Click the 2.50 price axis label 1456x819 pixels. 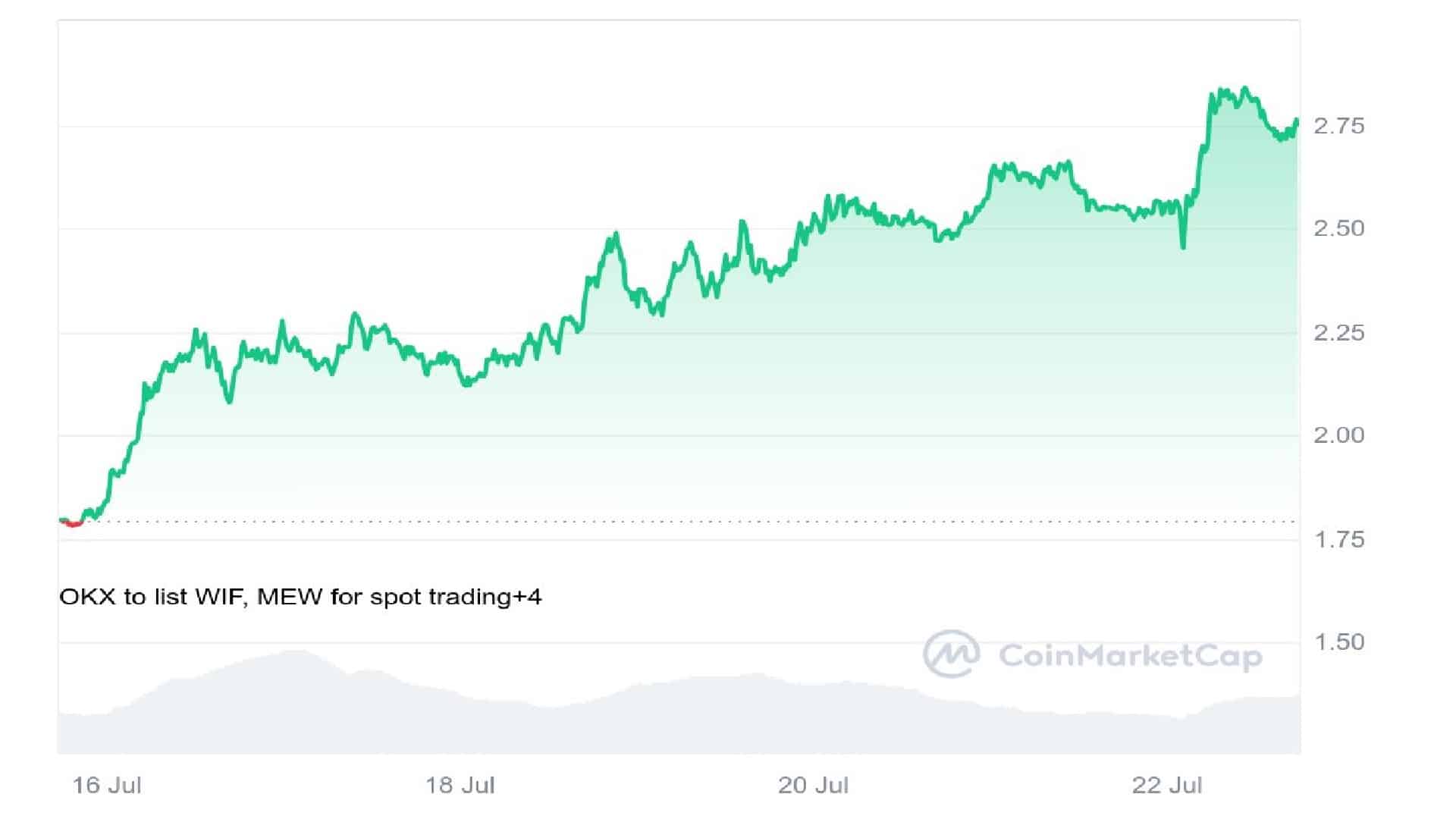click(1338, 228)
